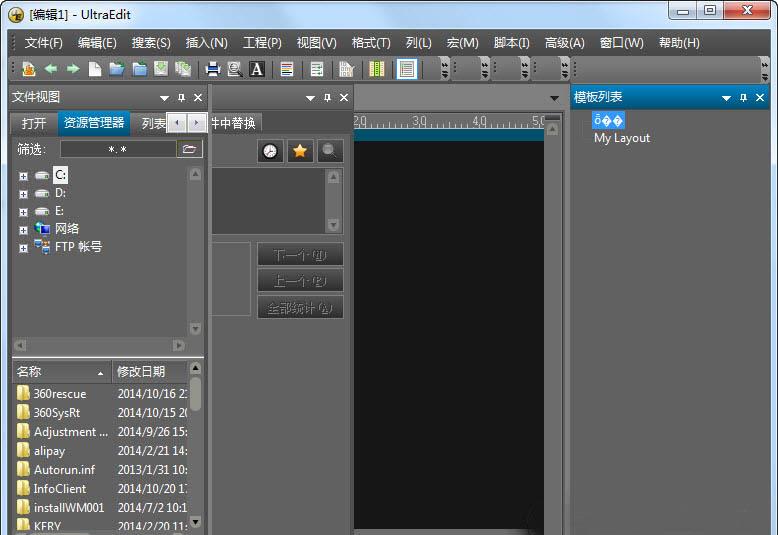This screenshot has width=778, height=535.
Task: Expand the 网络 tree node
Action: pos(23,230)
